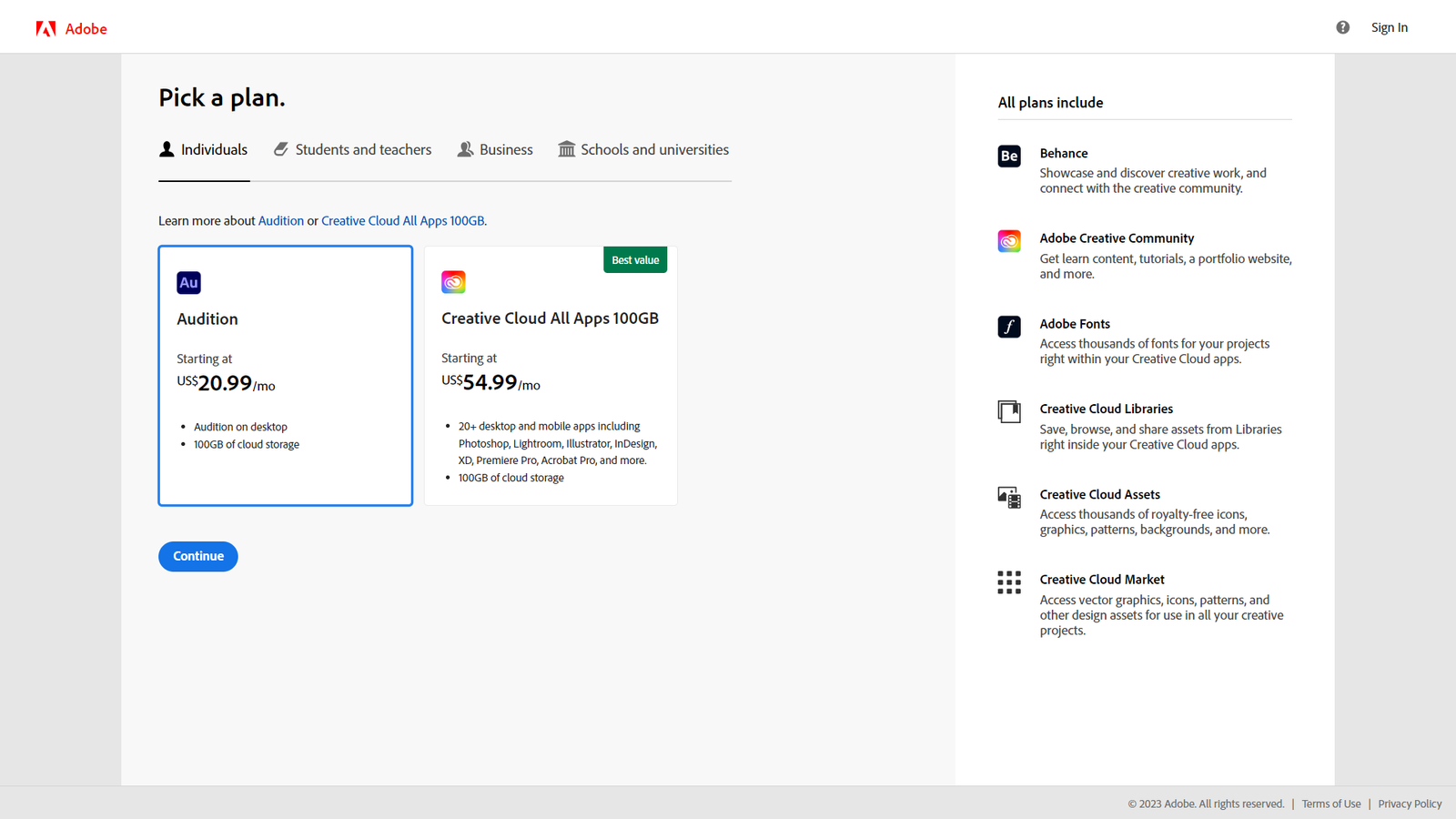Switch to the Schools and universities tab
The height and width of the screenshot is (819, 1456).
[x=643, y=150]
